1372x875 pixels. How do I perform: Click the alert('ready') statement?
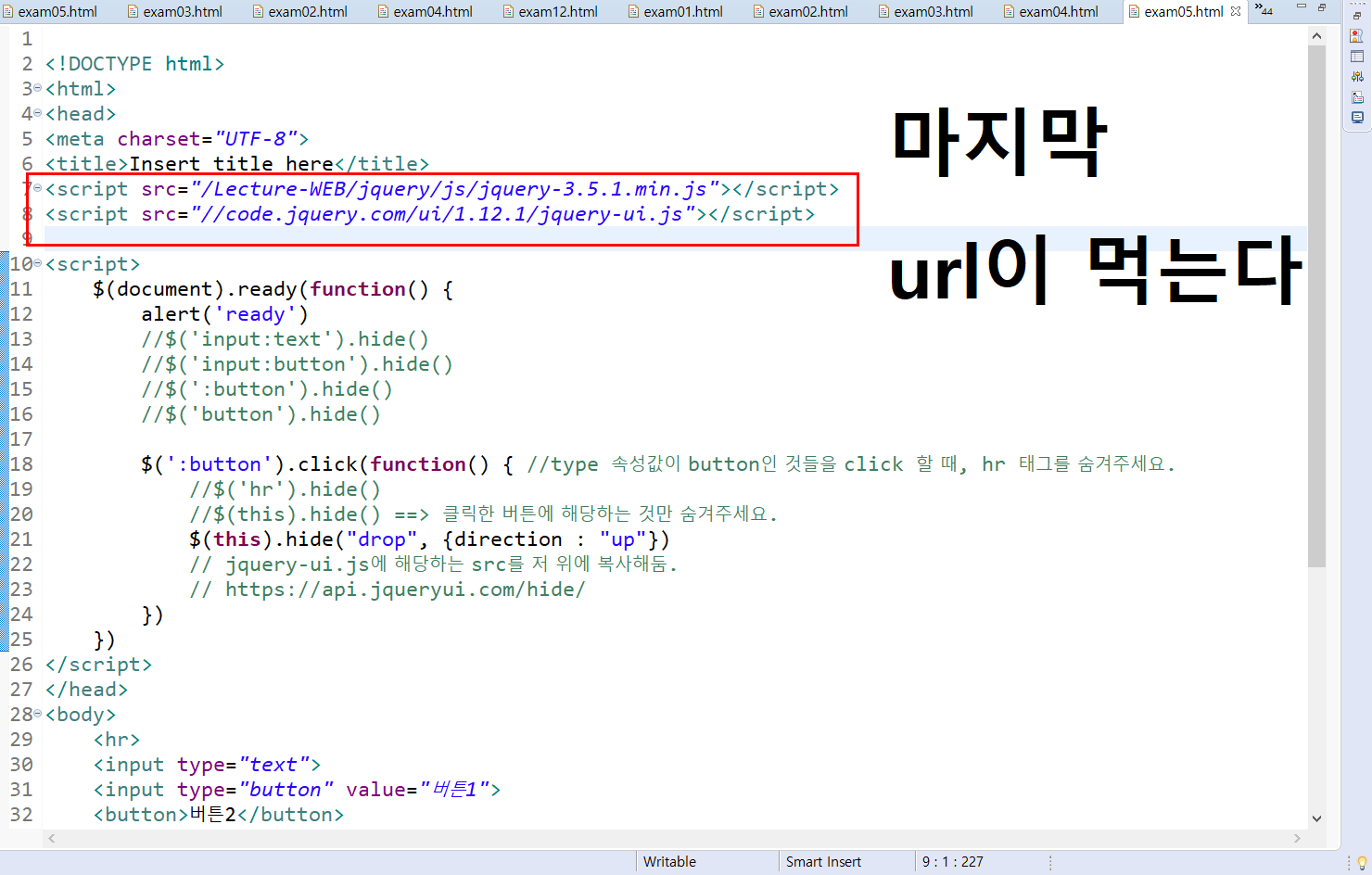point(225,314)
